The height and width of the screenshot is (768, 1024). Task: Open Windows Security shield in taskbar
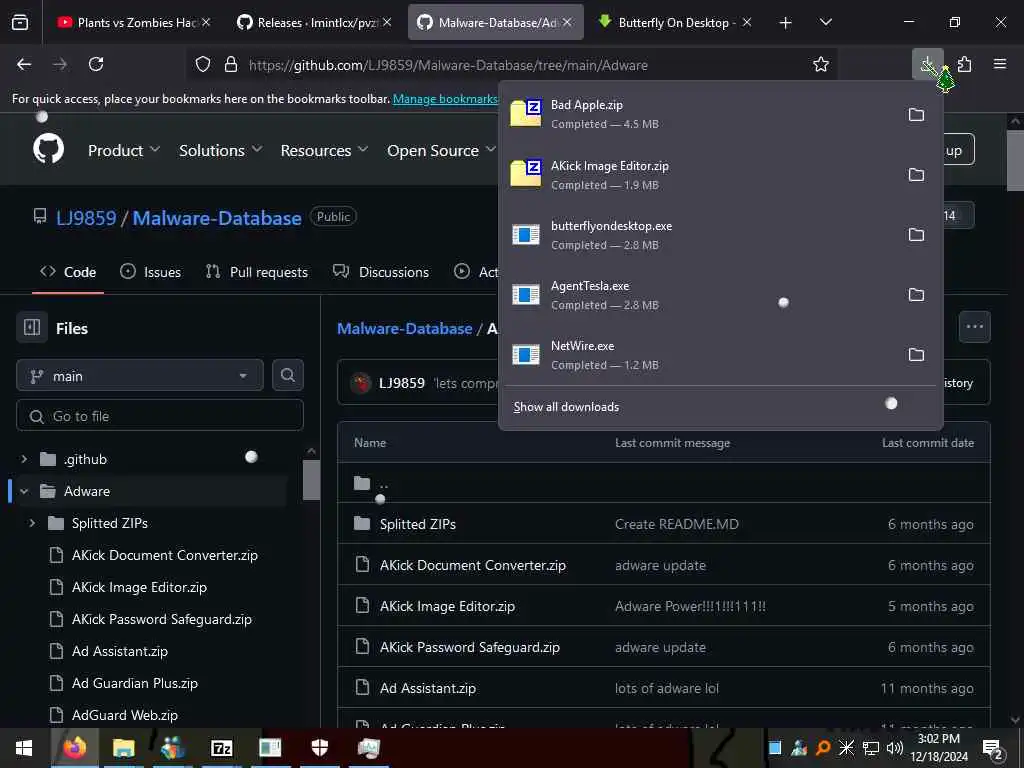coord(319,748)
